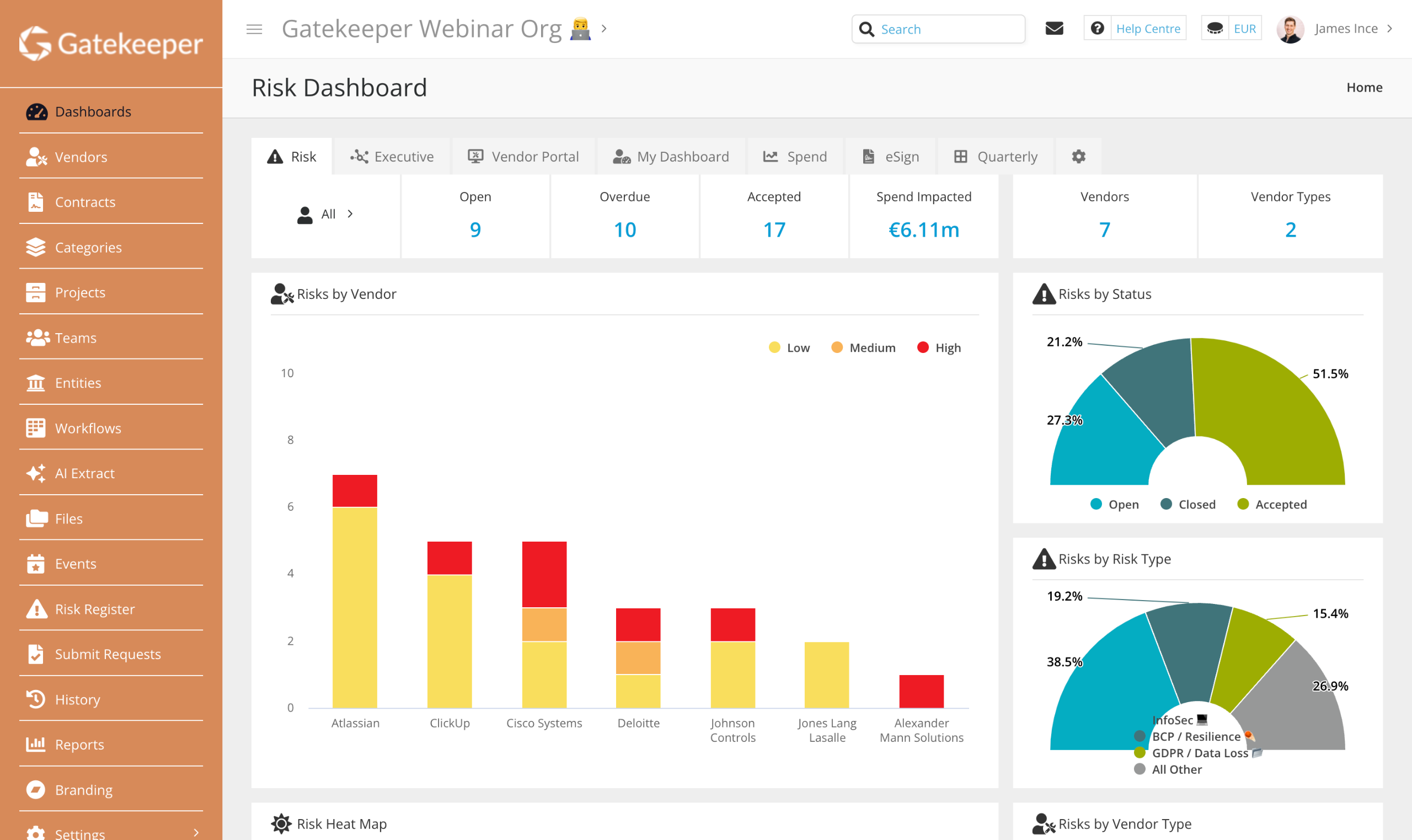The width and height of the screenshot is (1412, 840).
Task: Open Workflows from the sidebar
Action: pos(88,428)
